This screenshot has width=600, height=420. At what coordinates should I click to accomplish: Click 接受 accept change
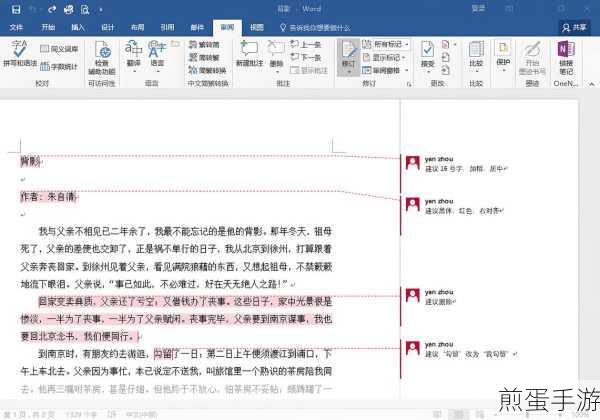click(x=427, y=54)
